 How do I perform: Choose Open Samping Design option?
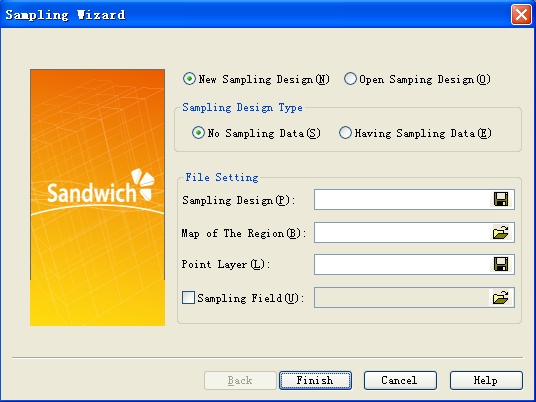click(x=350, y=79)
